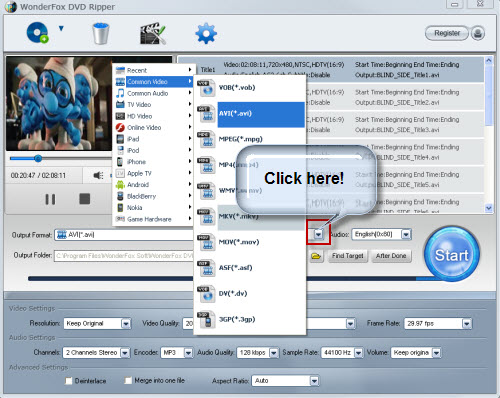This screenshot has height=398, width=500.
Task: Browse output folder with yellow folder icon
Action: [316, 256]
